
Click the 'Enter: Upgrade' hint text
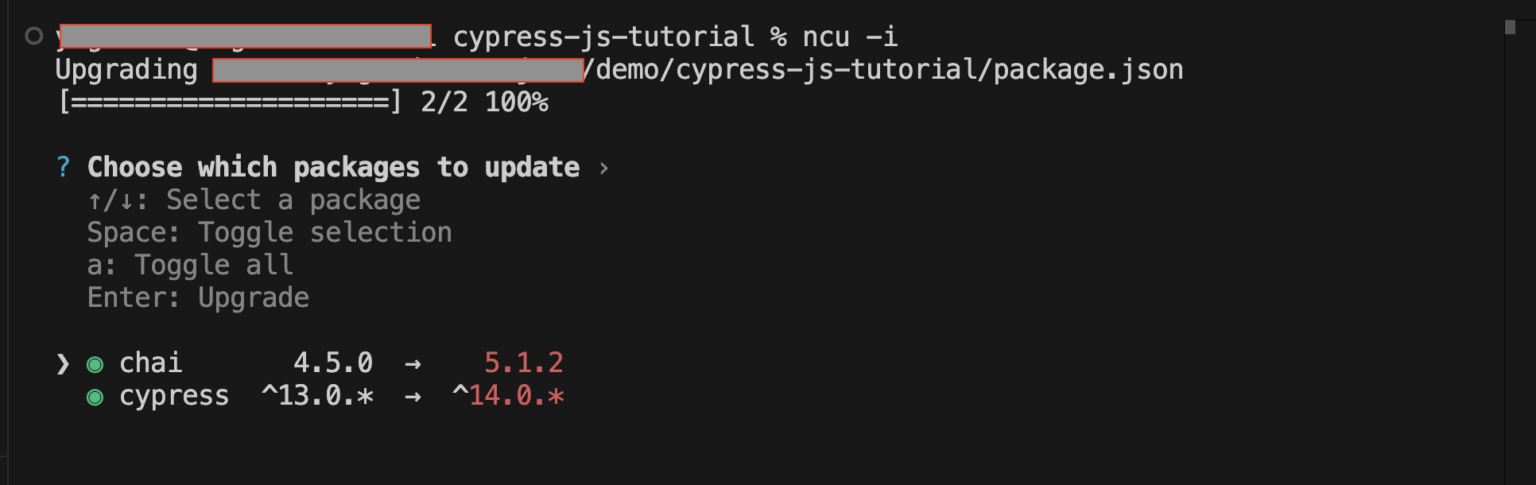198,297
